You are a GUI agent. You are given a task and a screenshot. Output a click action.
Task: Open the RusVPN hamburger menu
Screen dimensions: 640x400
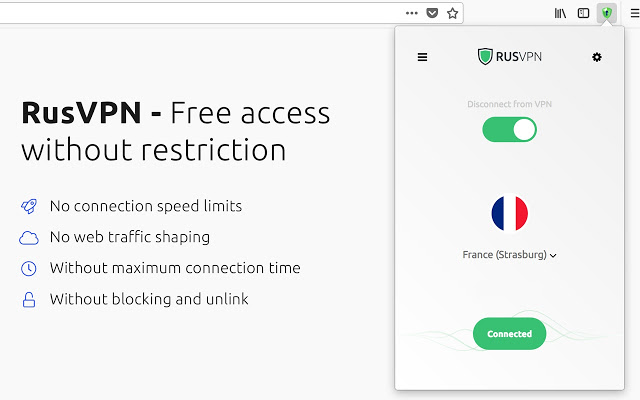click(x=422, y=57)
